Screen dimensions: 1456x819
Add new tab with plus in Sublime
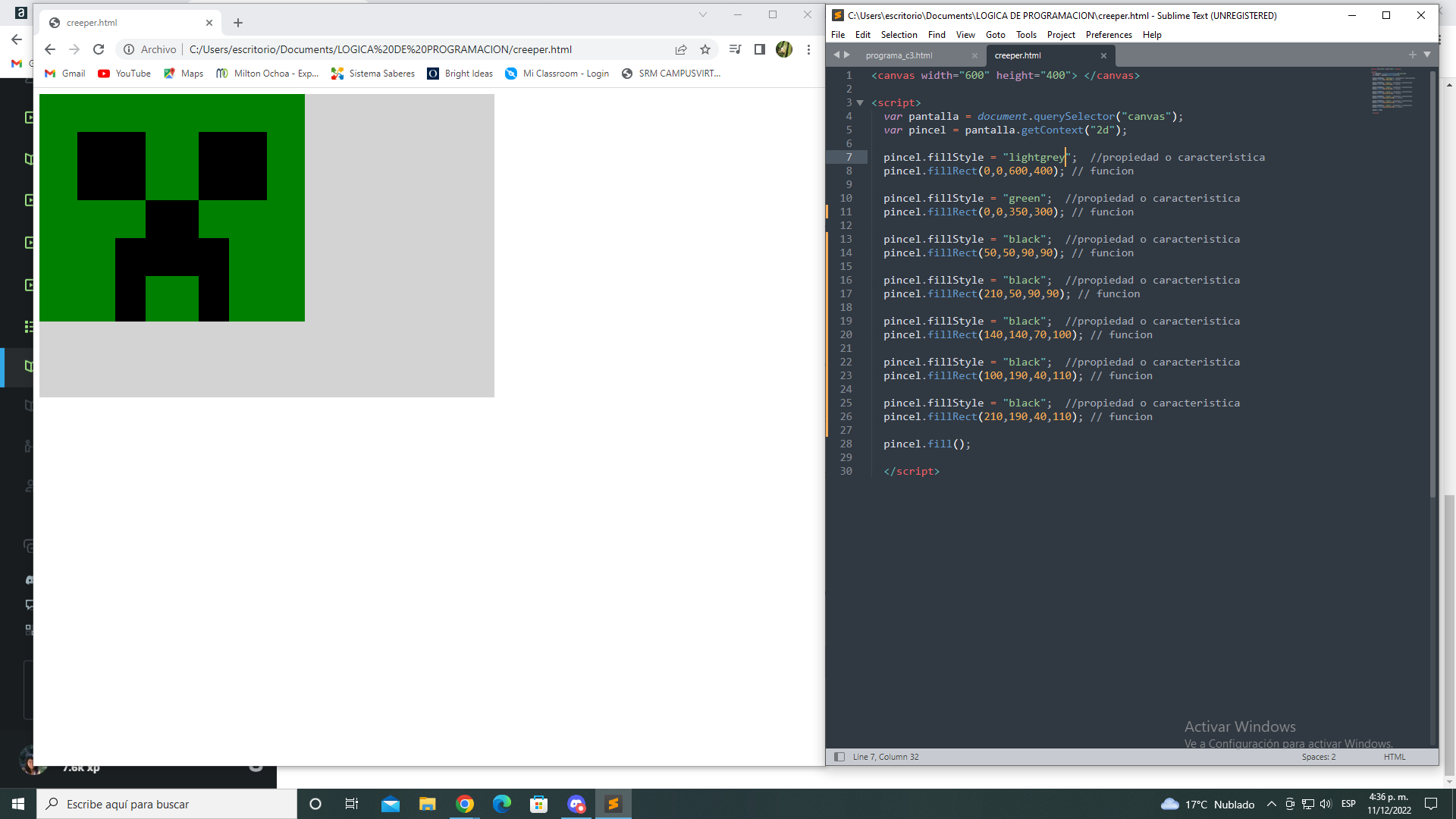(1412, 55)
